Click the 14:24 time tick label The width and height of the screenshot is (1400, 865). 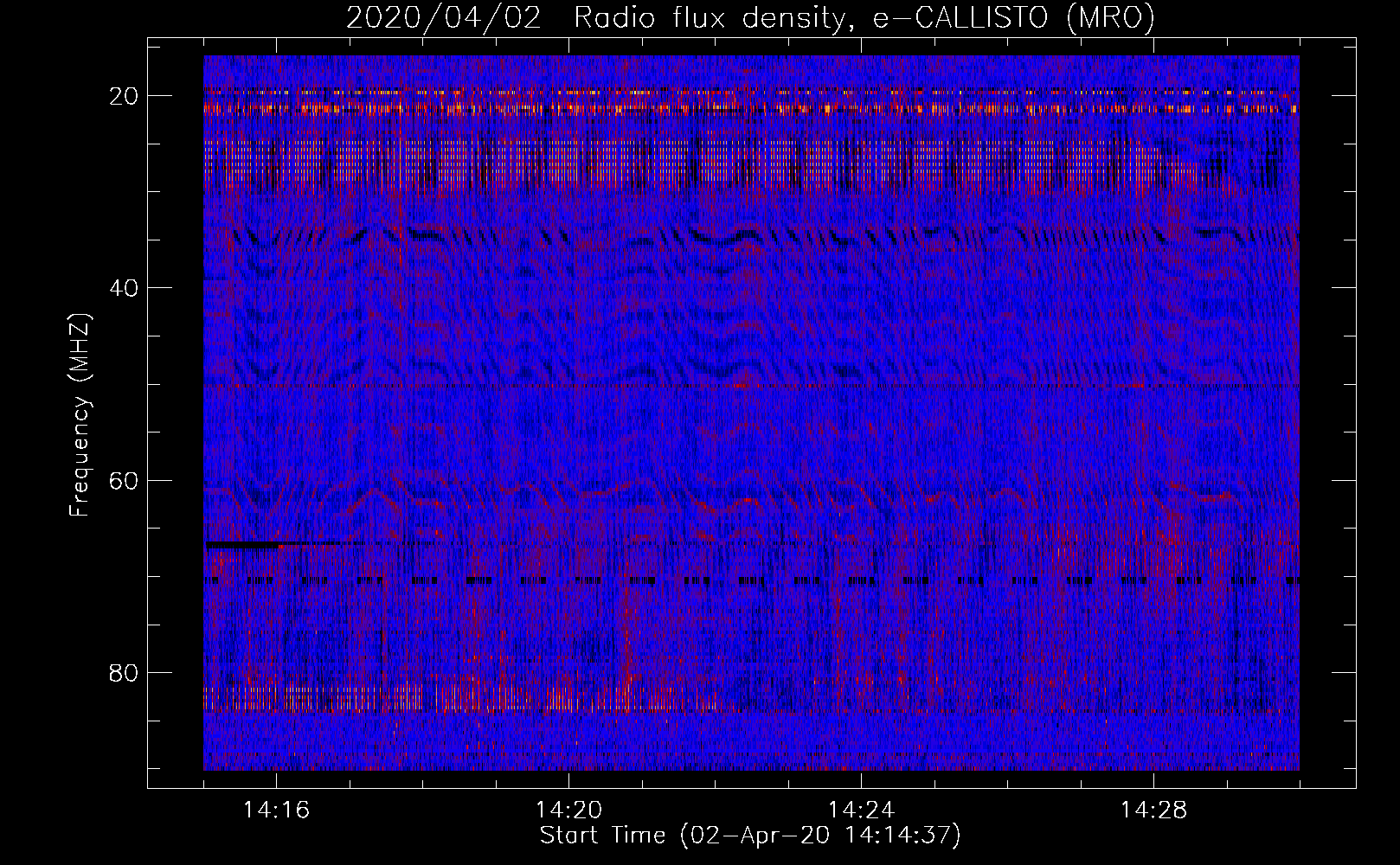[861, 811]
